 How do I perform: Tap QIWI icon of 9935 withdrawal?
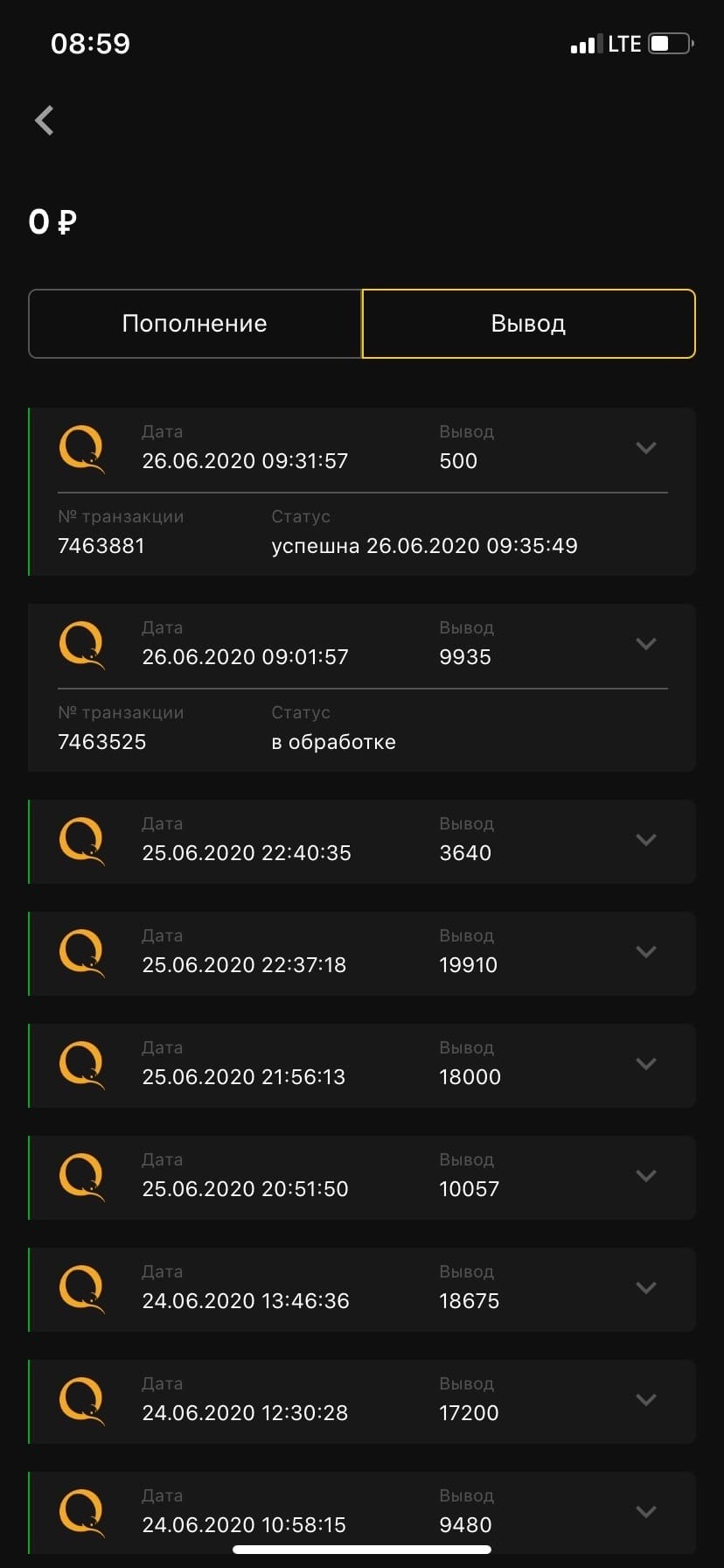coord(81,644)
